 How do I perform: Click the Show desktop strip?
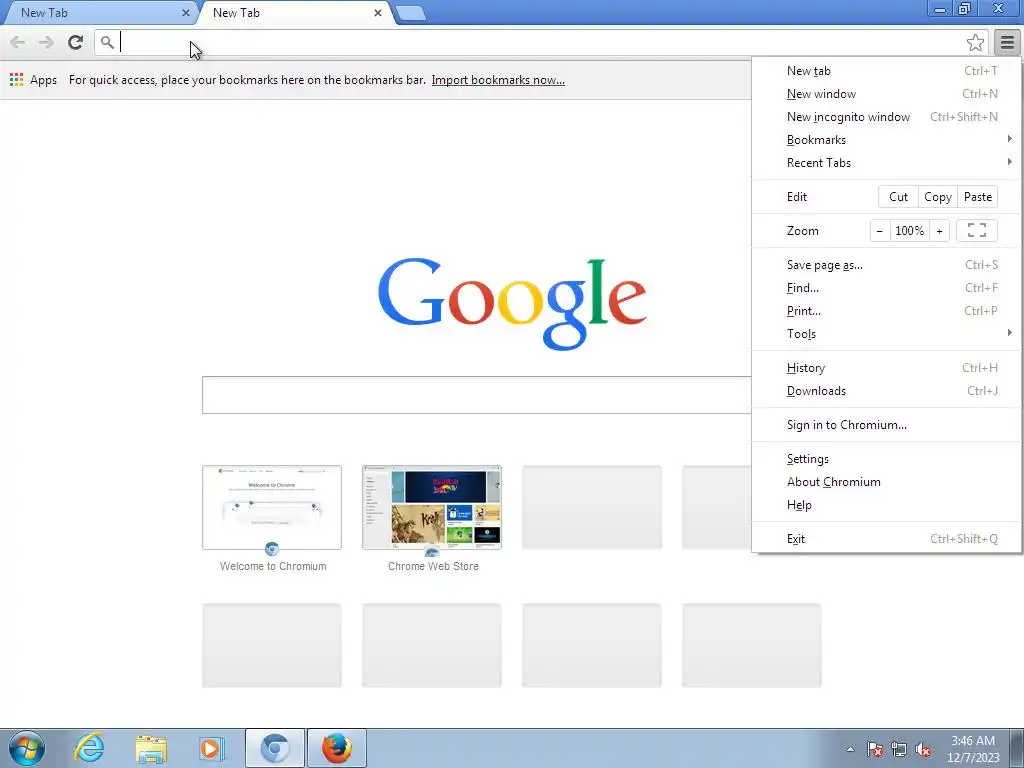1016,748
